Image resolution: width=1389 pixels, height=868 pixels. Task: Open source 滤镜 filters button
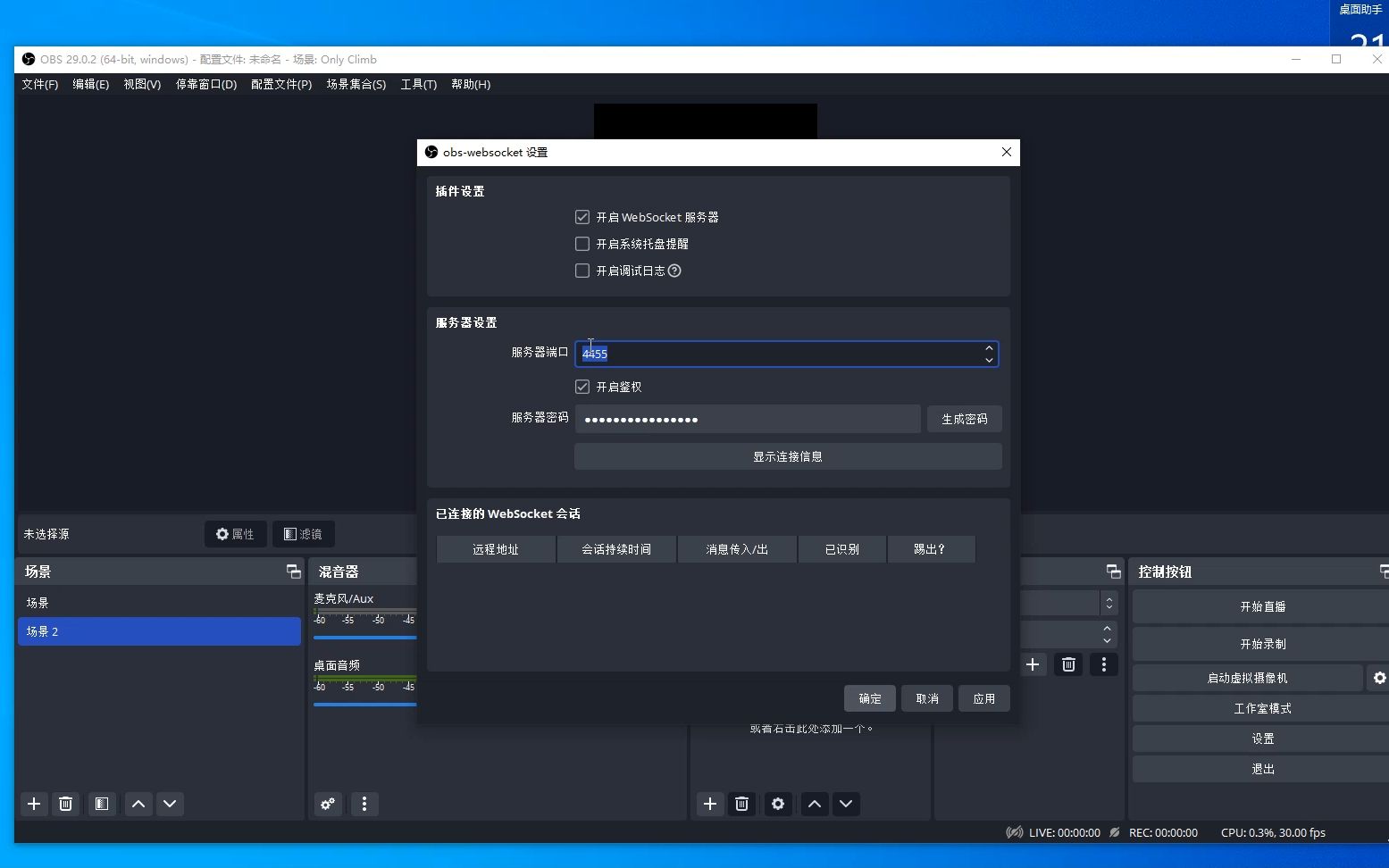pyautogui.click(x=304, y=534)
